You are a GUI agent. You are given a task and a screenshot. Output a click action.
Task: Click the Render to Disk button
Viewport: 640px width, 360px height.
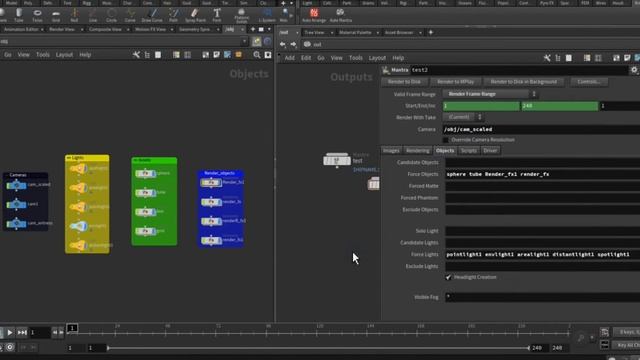coord(404,82)
